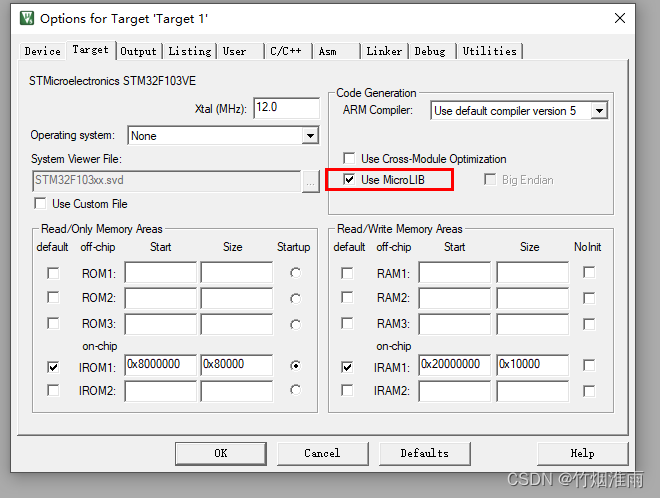The image size is (660, 498).
Task: Open the Output tab
Action: coord(138,51)
